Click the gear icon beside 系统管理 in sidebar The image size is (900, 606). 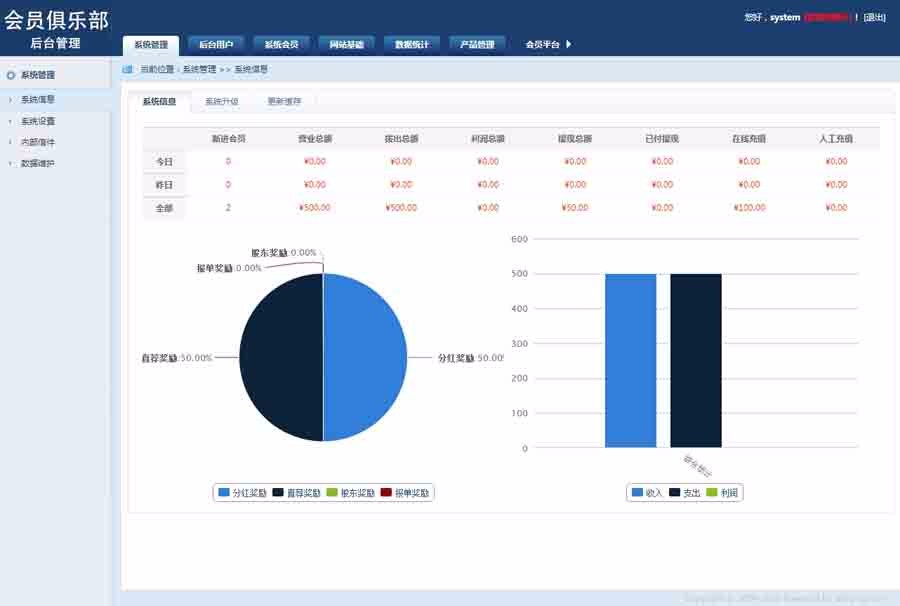pyautogui.click(x=10, y=74)
